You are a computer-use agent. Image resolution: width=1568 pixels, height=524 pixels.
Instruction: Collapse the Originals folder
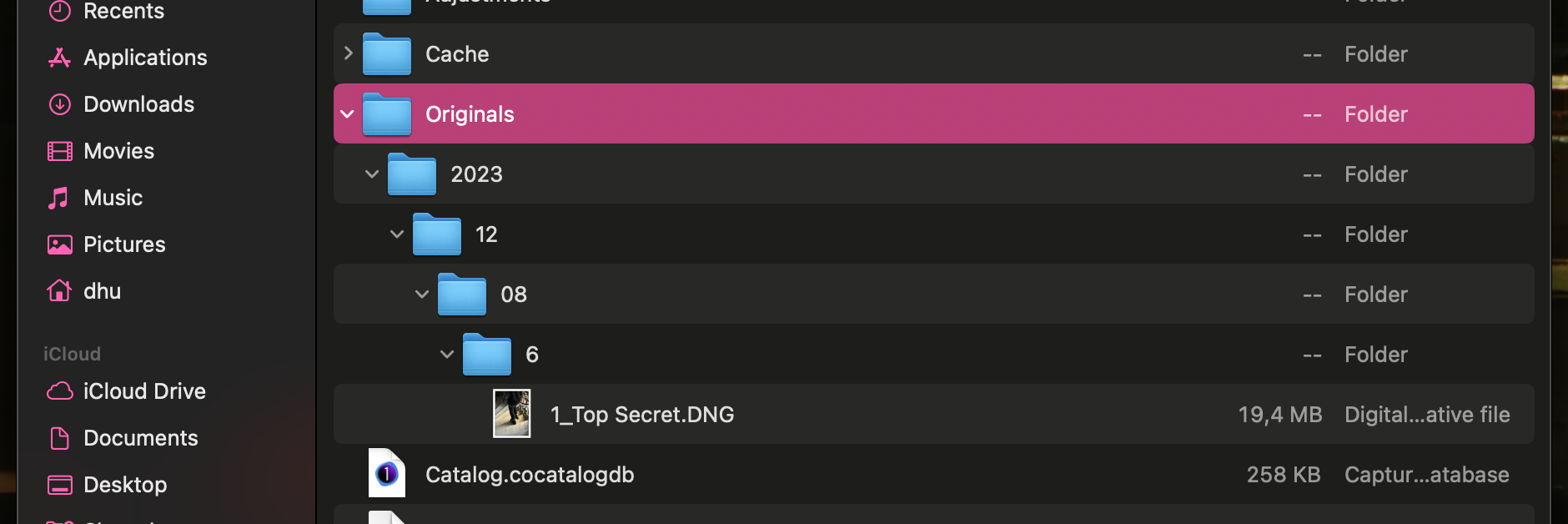point(348,114)
